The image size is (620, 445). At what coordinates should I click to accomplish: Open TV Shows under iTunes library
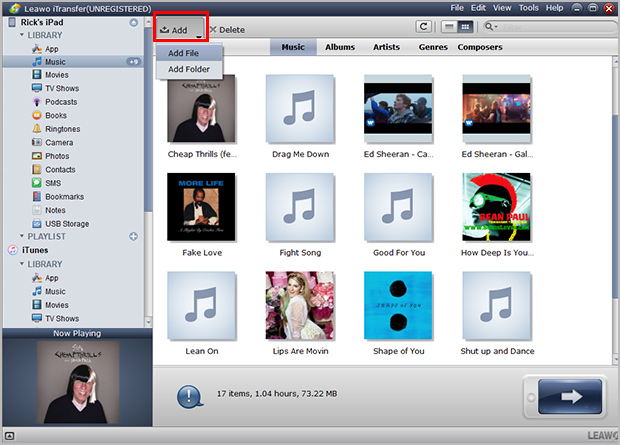pyautogui.click(x=62, y=318)
